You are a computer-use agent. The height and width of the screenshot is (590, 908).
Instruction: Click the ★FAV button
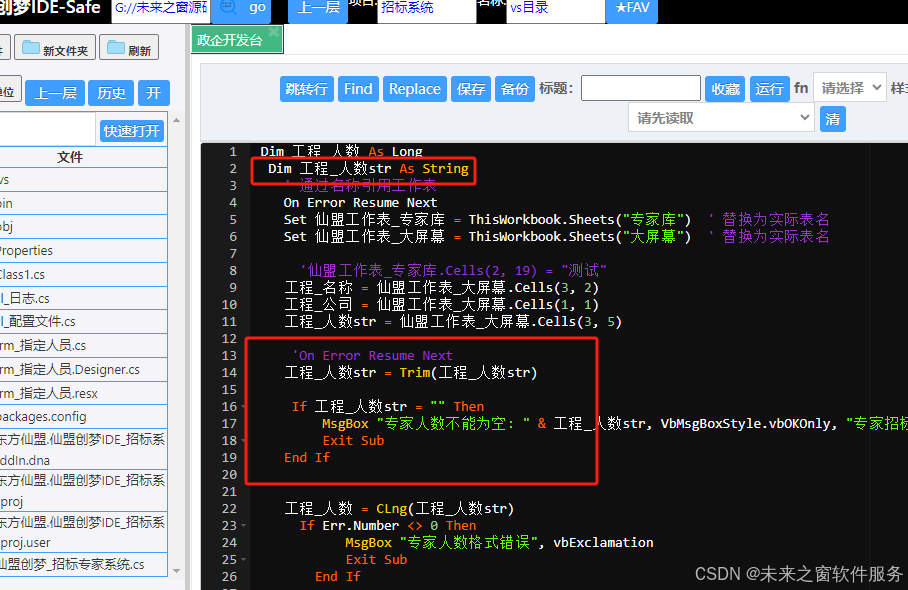(632, 10)
